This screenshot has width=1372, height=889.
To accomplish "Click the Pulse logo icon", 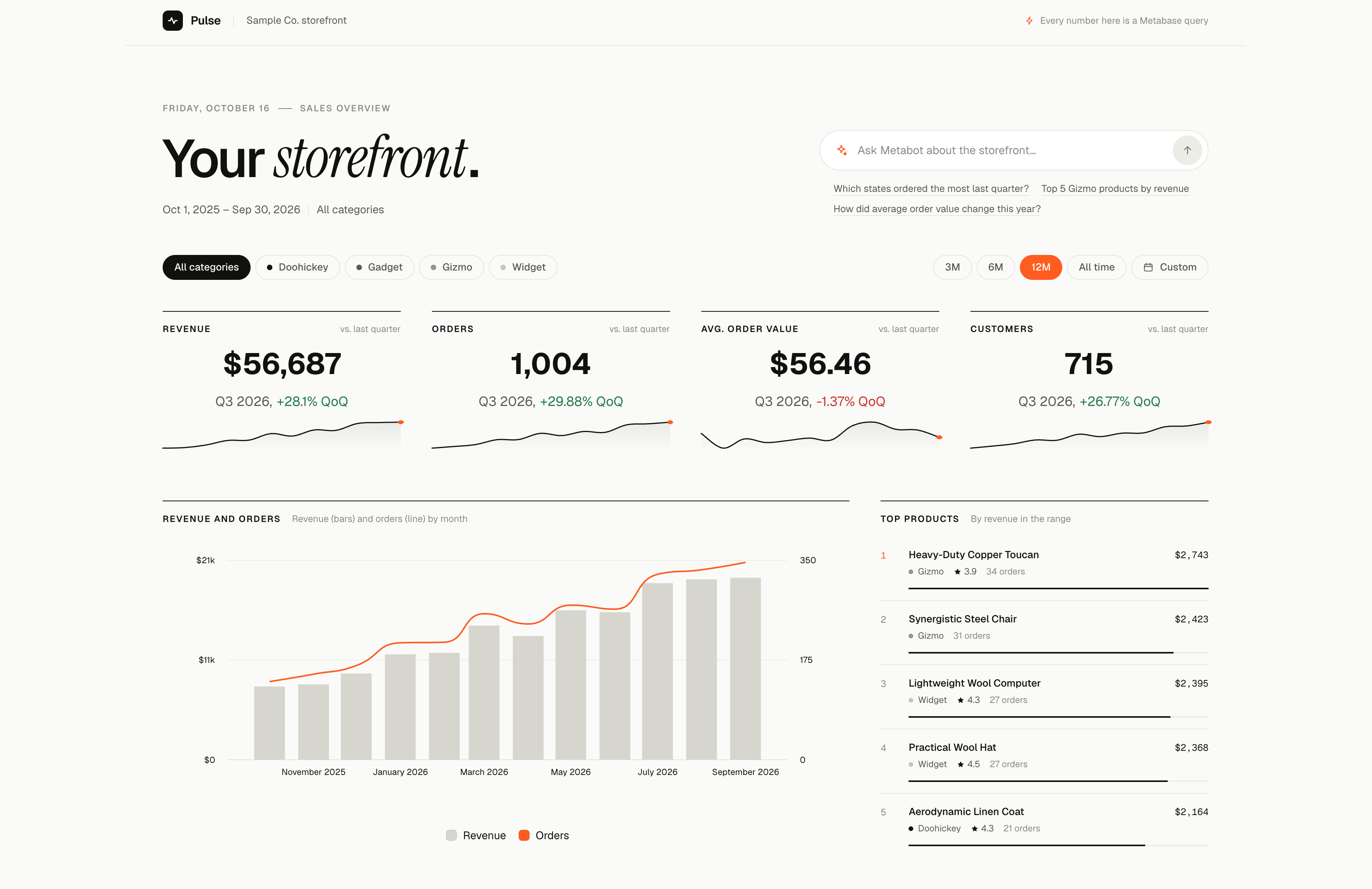I will tap(172, 20).
